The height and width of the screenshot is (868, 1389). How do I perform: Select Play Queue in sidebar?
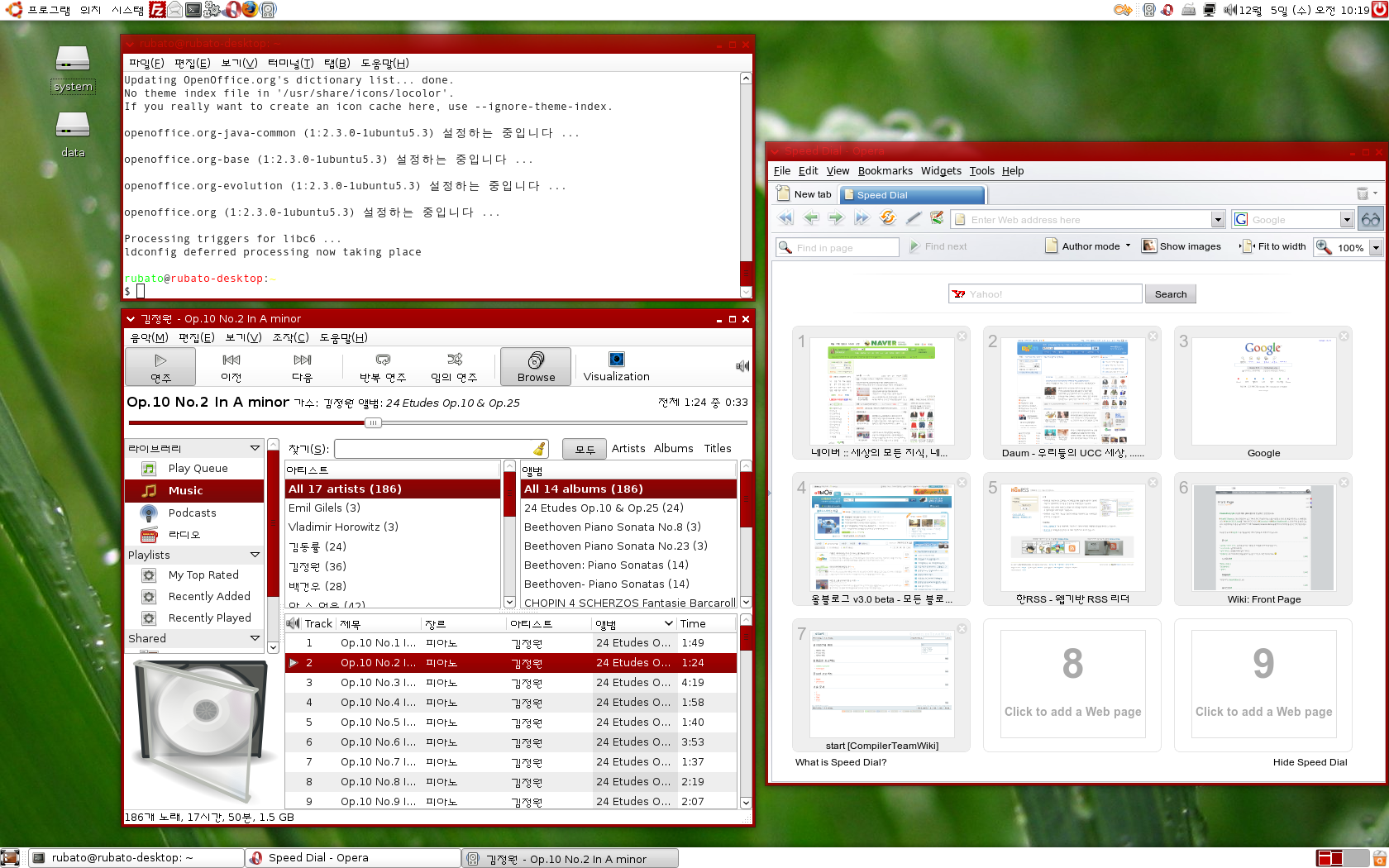tap(194, 468)
